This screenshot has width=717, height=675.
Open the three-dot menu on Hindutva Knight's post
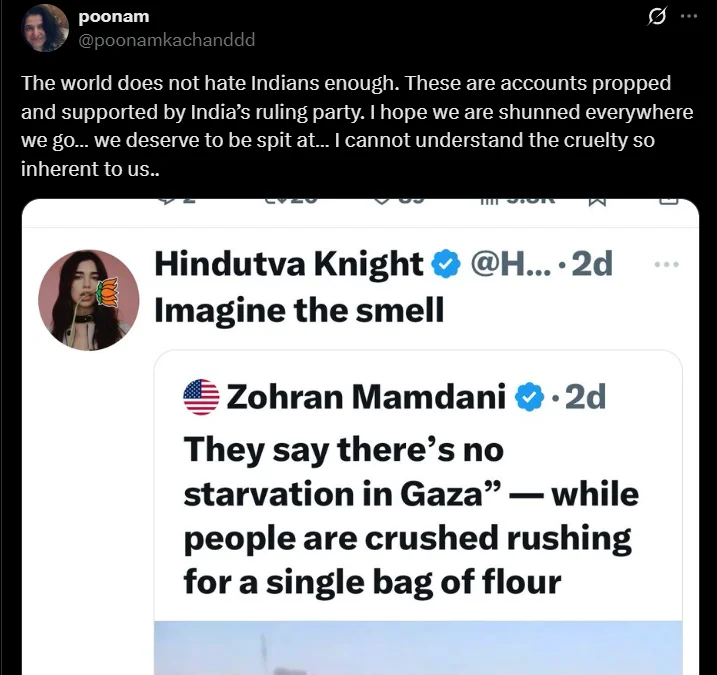665,265
